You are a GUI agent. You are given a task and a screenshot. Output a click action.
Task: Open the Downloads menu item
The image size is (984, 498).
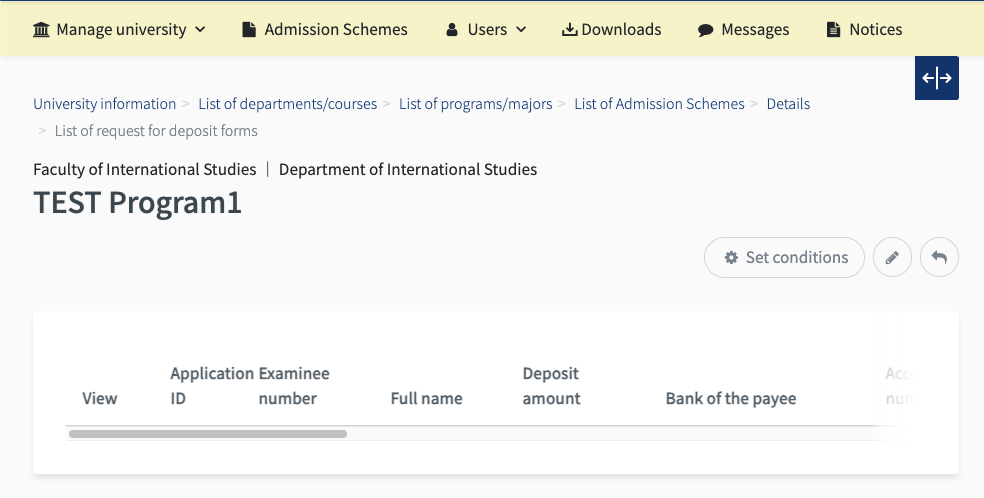point(621,29)
